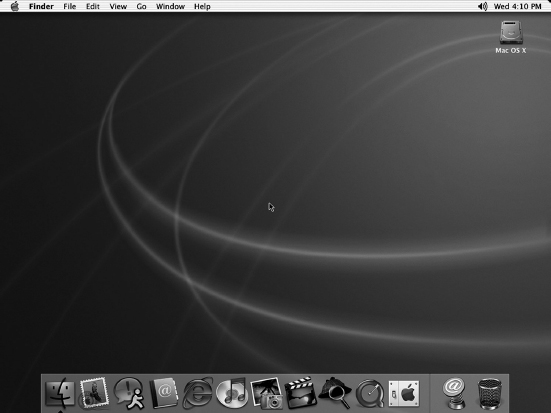Open System Preferences from the Dock
The image size is (551, 413).
coord(404,393)
